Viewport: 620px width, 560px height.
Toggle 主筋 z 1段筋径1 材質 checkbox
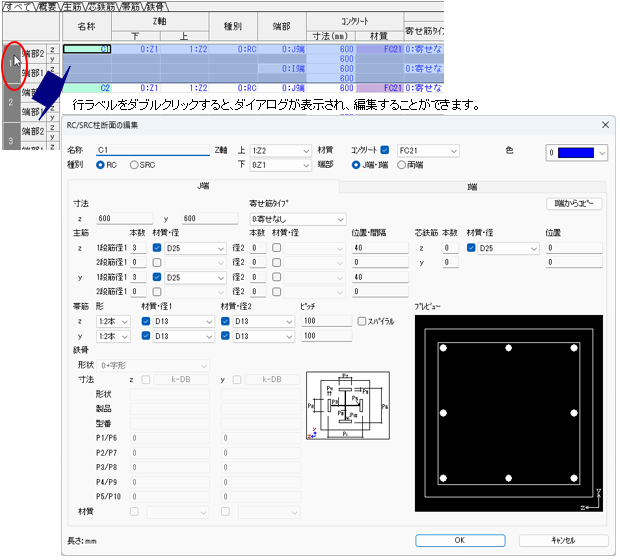(x=157, y=248)
